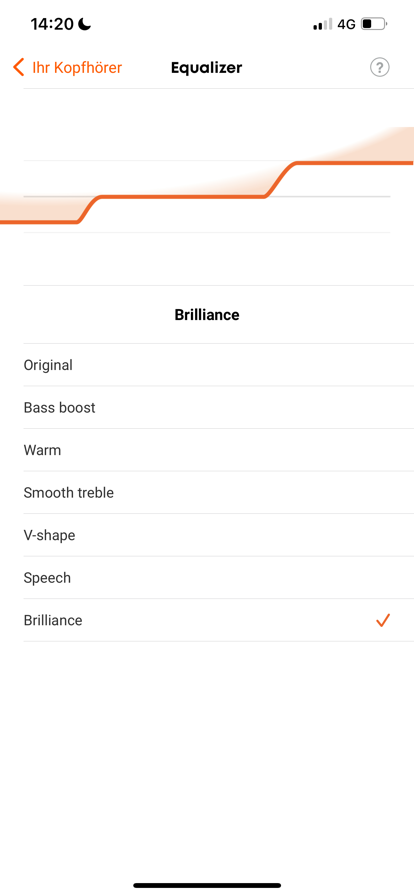Tap the home indicator bar at bottom
Viewport: 414px width, 896px height.
tap(207, 885)
